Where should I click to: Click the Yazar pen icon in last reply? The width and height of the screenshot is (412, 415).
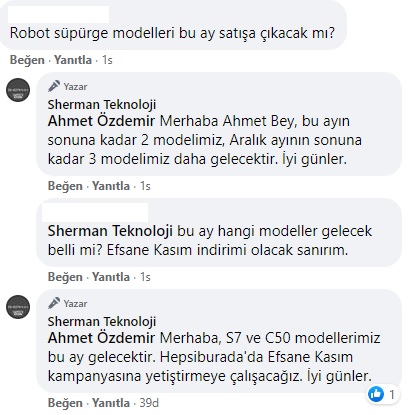[x=54, y=303]
